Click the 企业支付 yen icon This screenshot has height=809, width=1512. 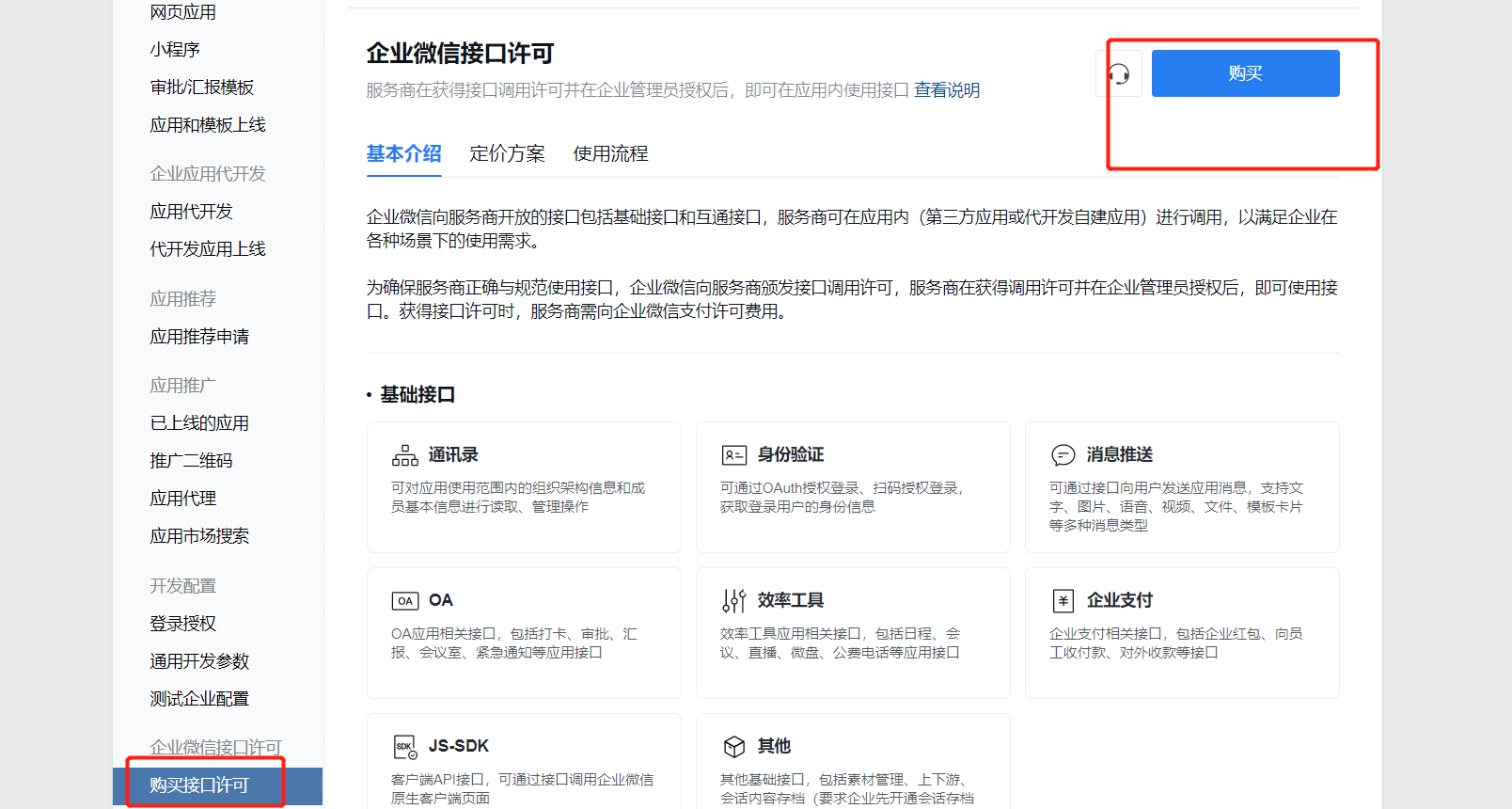click(1063, 601)
